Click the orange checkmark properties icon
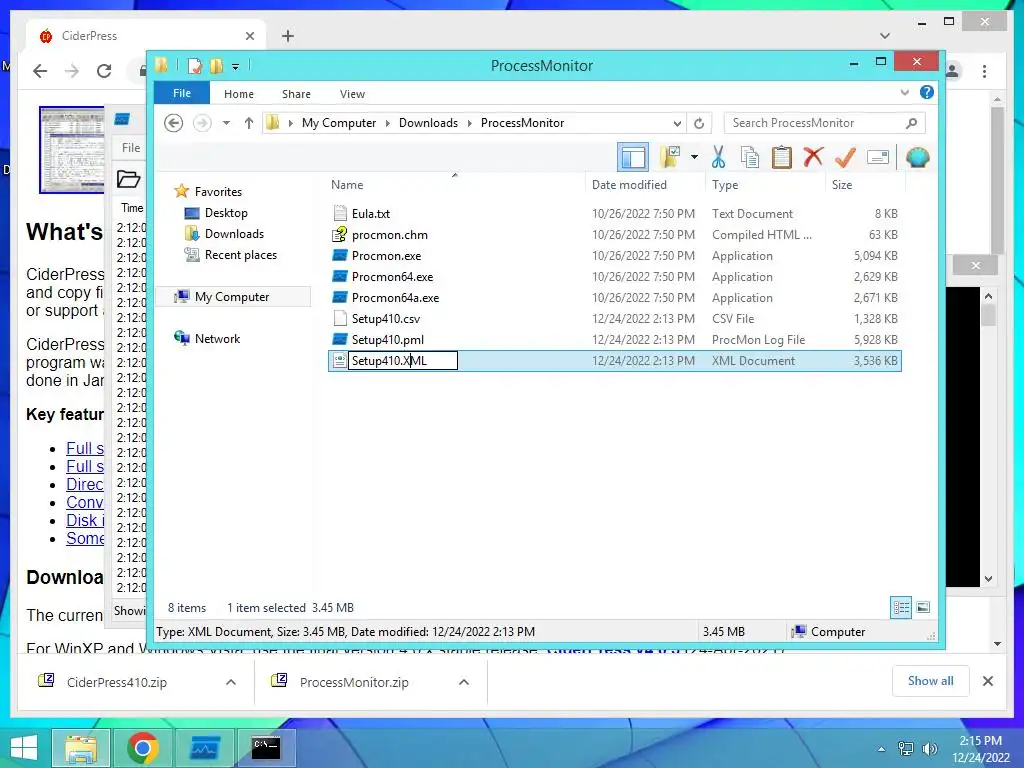 point(845,157)
